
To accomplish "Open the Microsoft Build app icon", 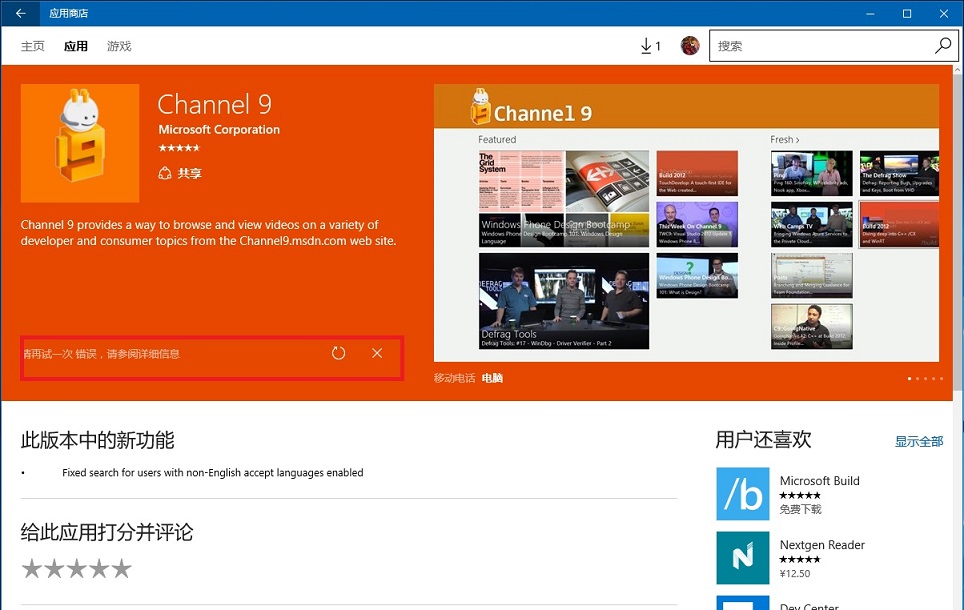I will pos(743,494).
